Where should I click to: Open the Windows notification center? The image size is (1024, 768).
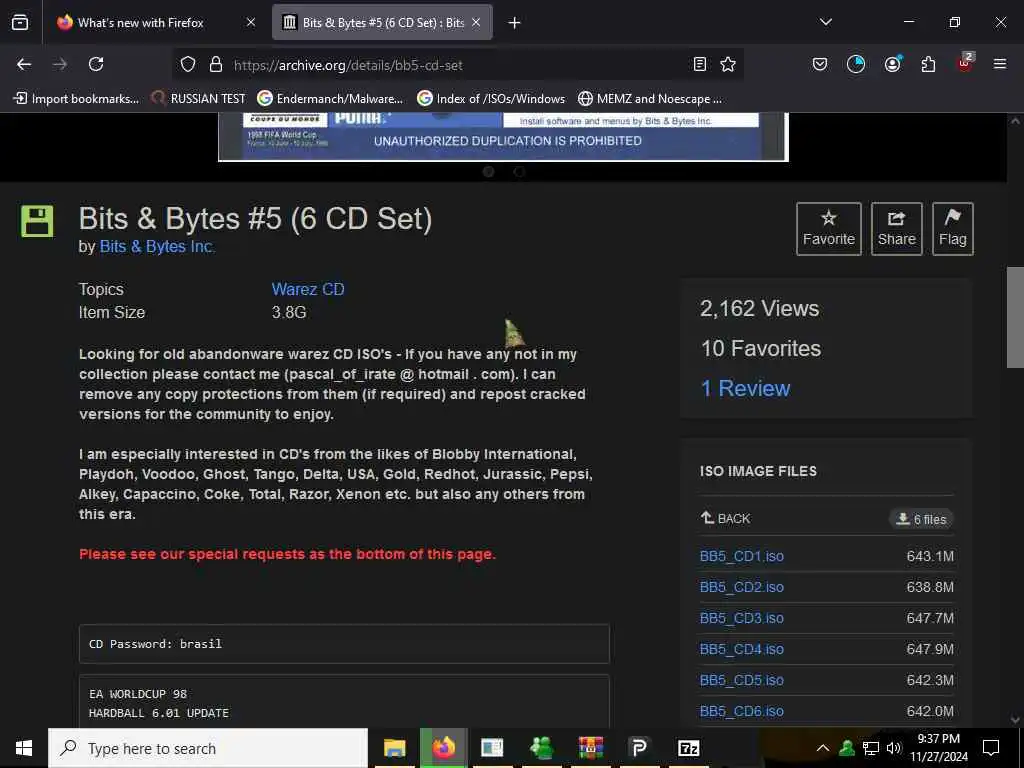[x=991, y=748]
